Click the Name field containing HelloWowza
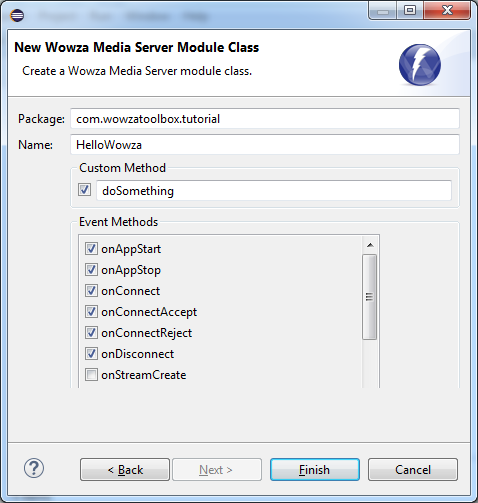 (x=265, y=145)
